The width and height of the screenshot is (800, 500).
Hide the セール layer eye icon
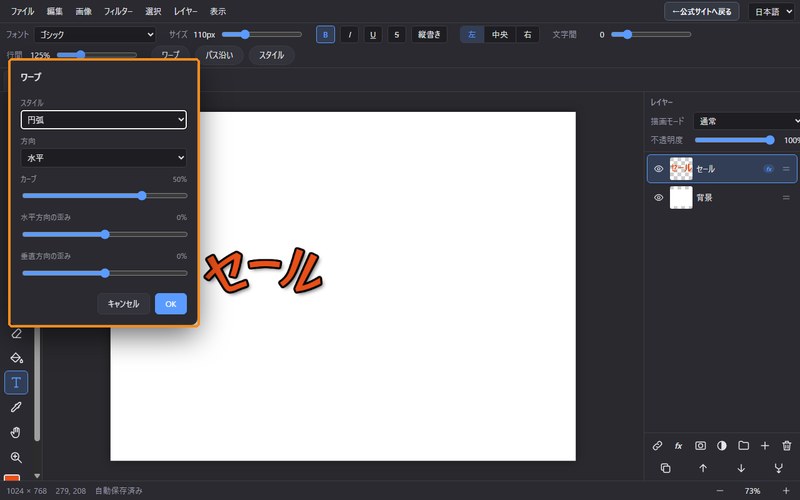[659, 169]
